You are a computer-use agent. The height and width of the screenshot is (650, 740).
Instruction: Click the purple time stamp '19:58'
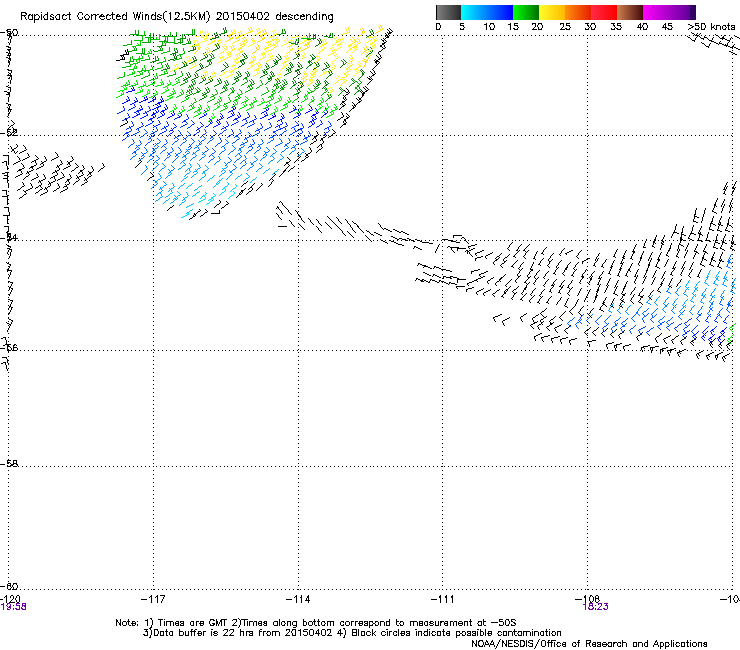(13, 607)
